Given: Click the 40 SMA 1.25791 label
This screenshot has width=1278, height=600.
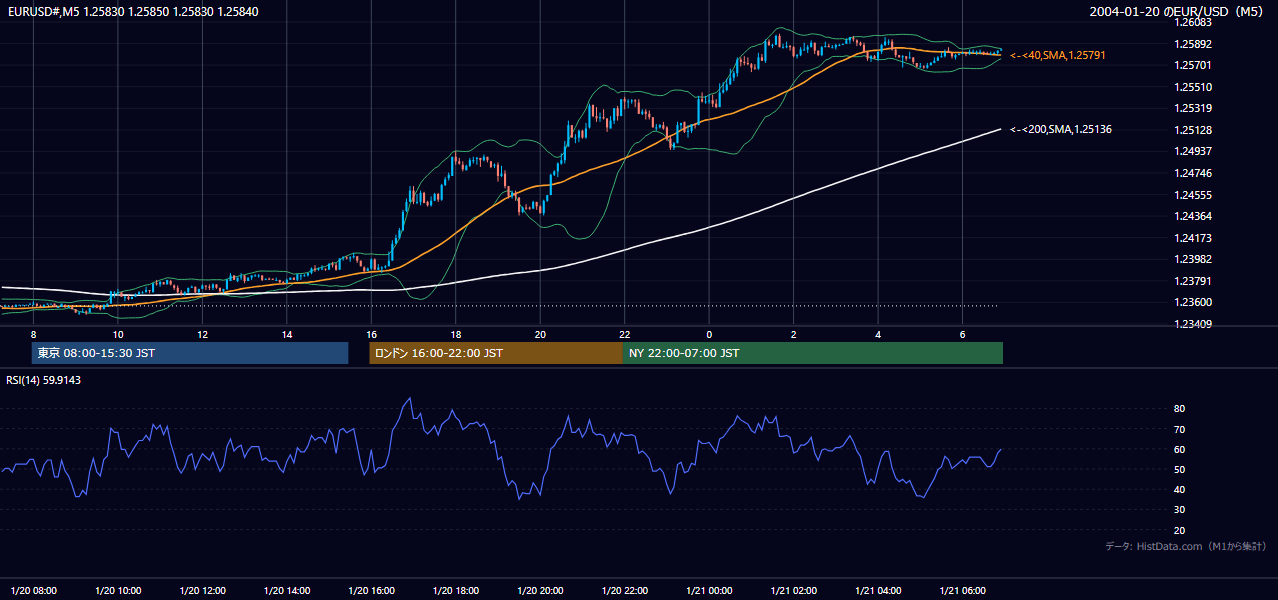Looking at the screenshot, I should point(1058,56).
